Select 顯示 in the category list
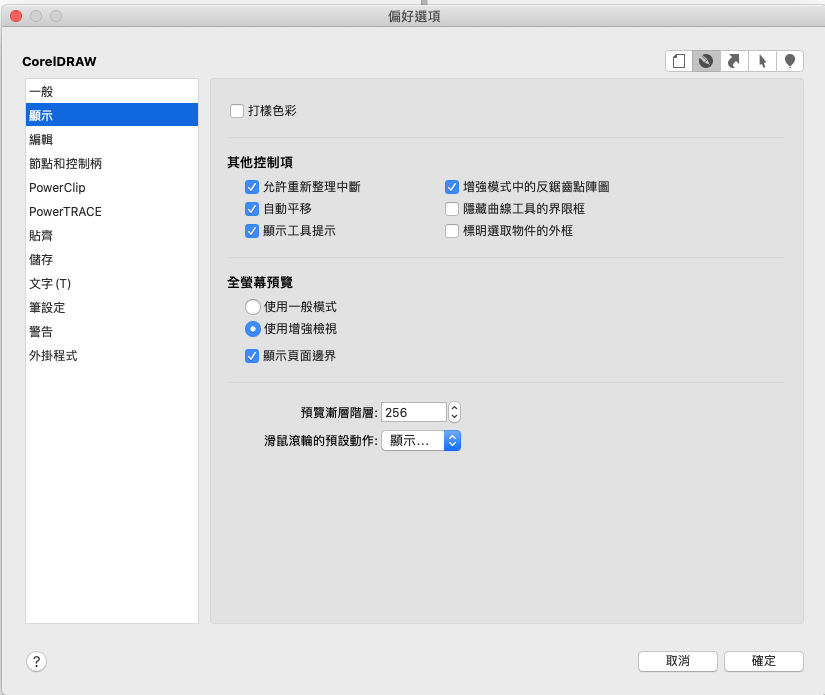The image size is (825, 695). [x=112, y=115]
